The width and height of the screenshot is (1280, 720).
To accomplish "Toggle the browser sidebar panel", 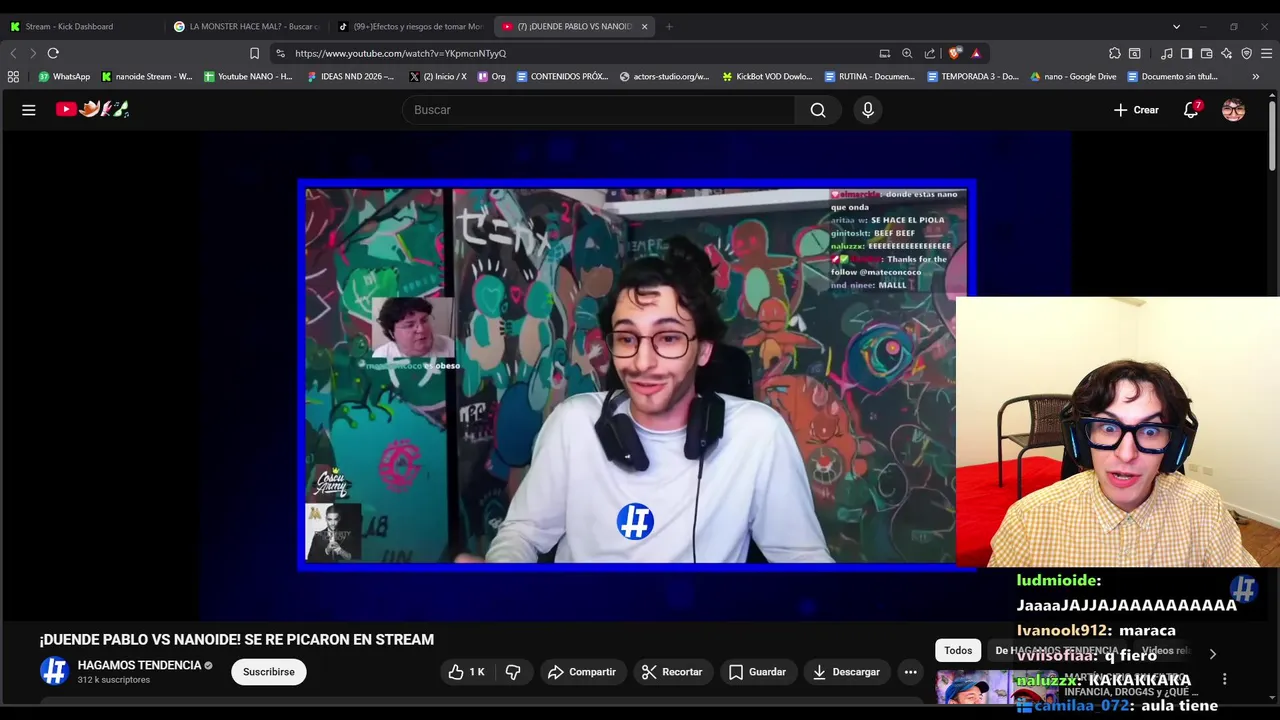I will [x=1186, y=53].
